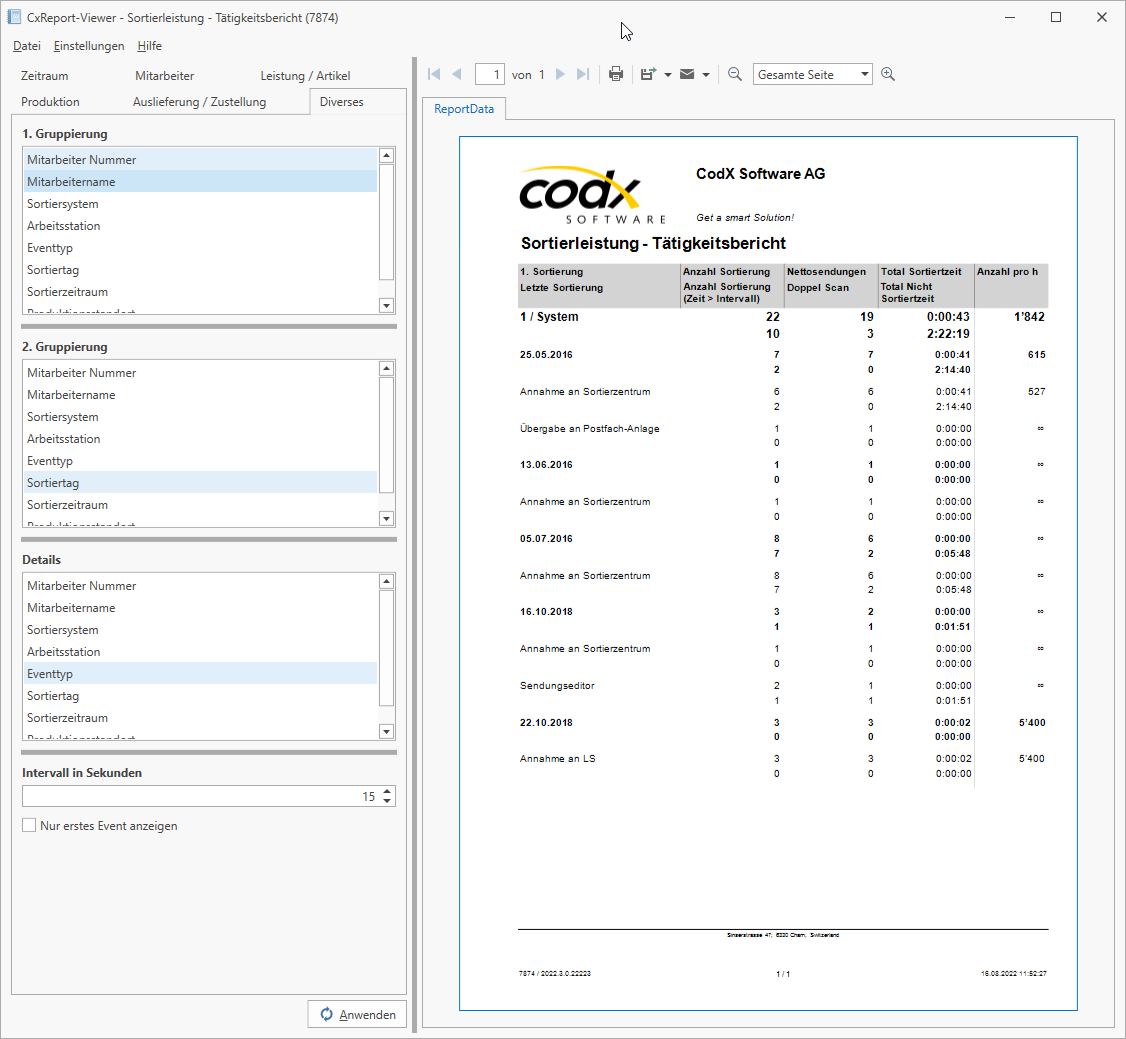The width and height of the screenshot is (1126, 1039).
Task: Go to the first report page
Action: tap(434, 74)
